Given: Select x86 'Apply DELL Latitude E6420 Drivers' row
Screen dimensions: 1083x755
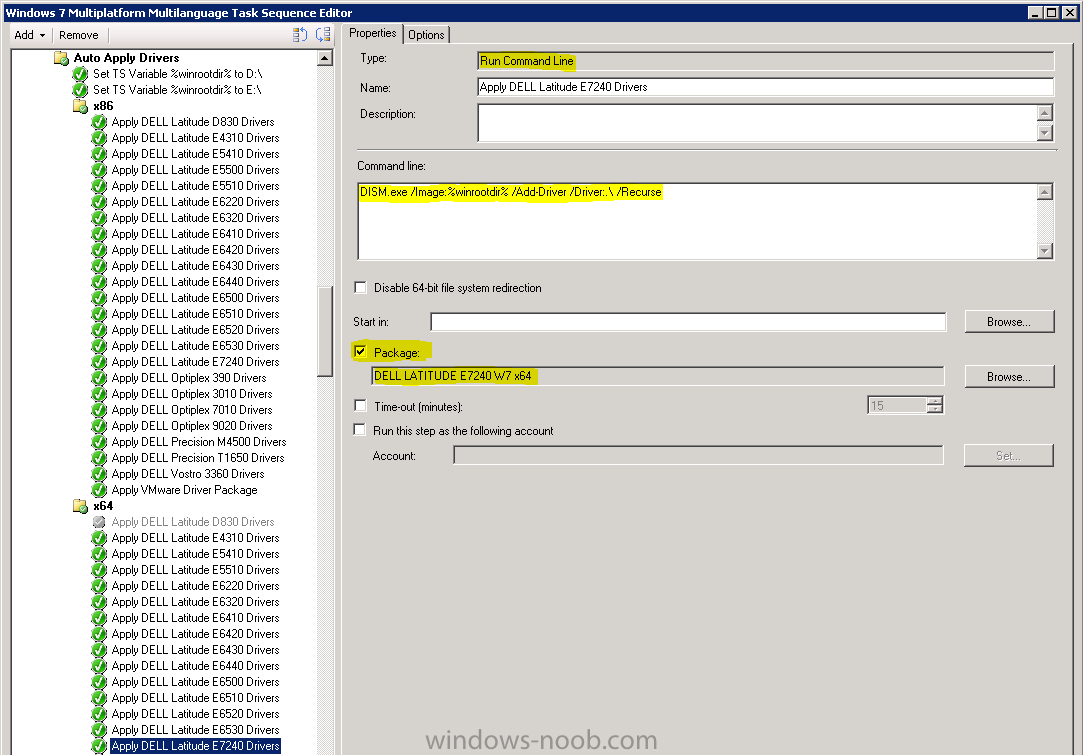Looking at the screenshot, I should click(195, 250).
